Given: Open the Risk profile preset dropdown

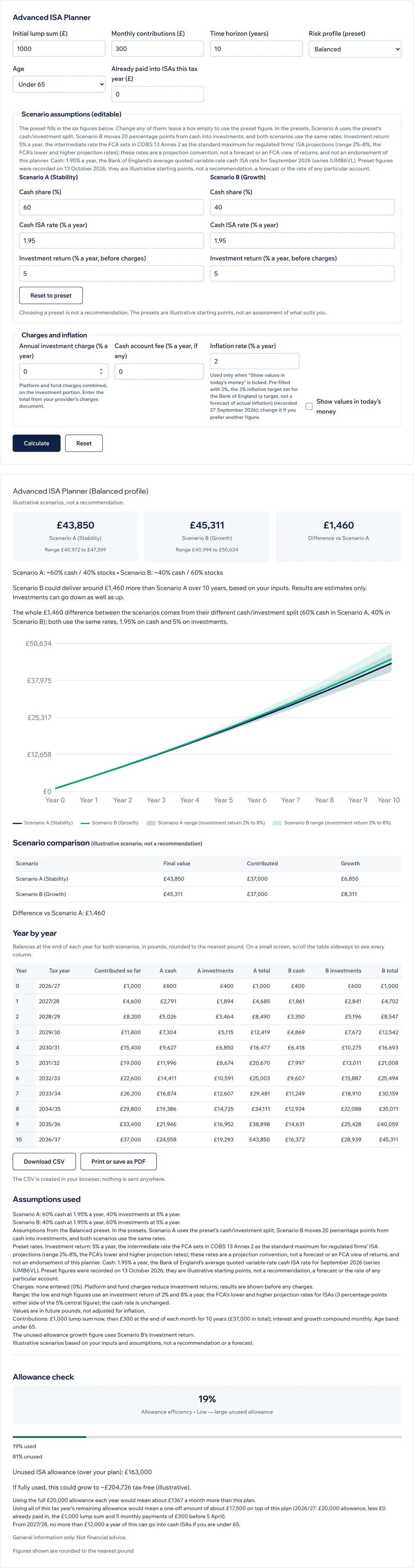Looking at the screenshot, I should coord(355,49).
